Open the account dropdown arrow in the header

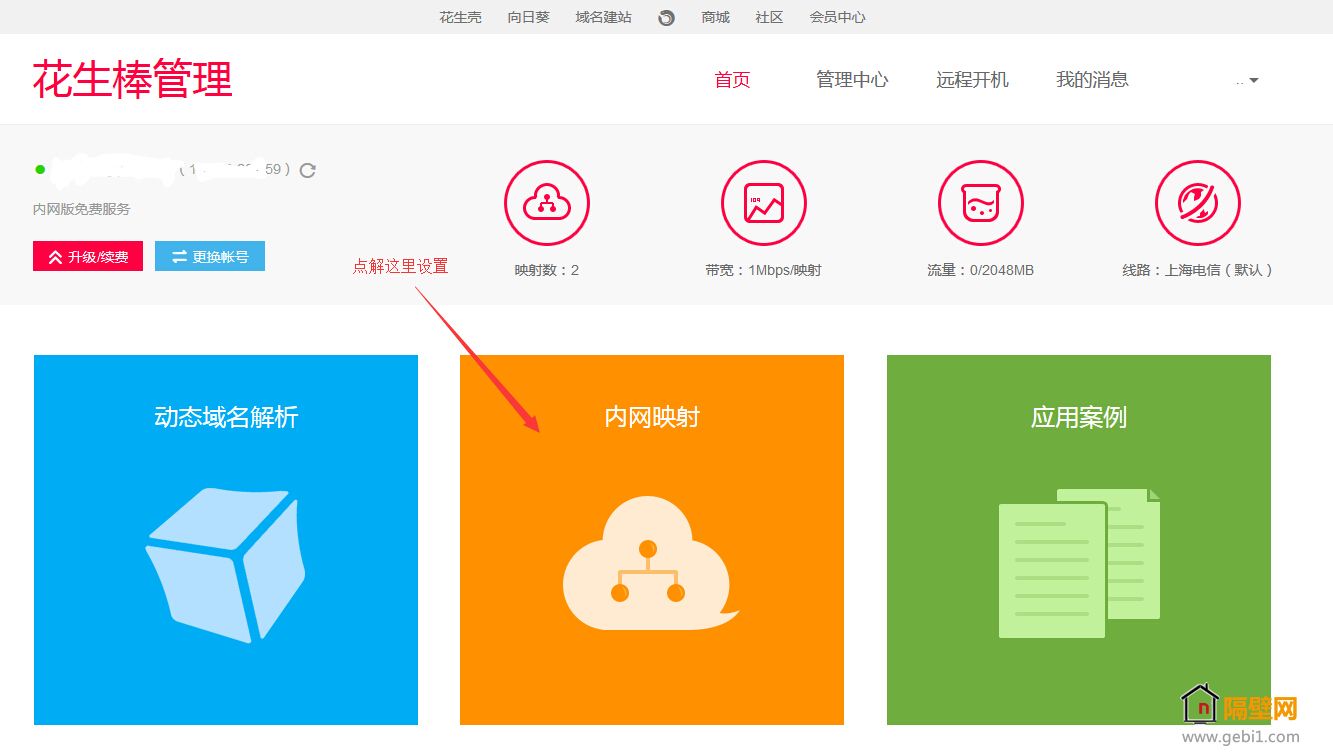point(1254,80)
